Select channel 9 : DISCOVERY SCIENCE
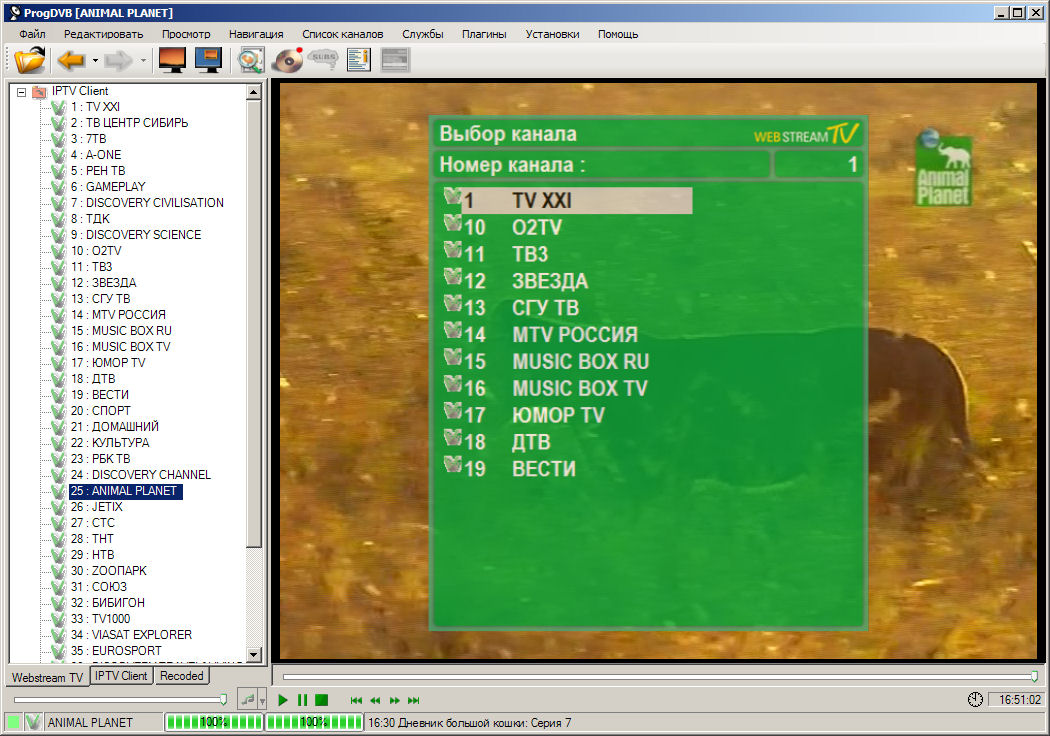Image resolution: width=1050 pixels, height=736 pixels. pyautogui.click(x=135, y=234)
